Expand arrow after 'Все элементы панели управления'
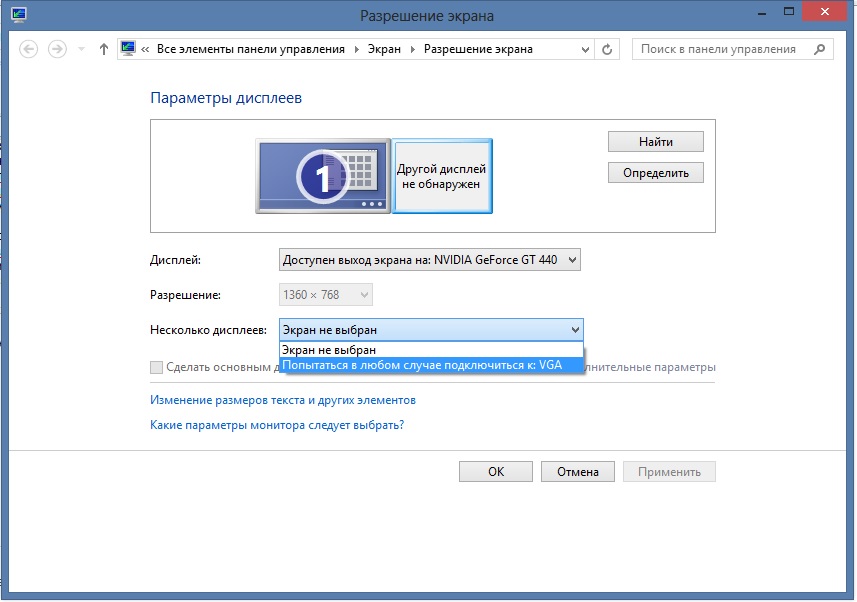The height and width of the screenshot is (602, 857). 356,49
